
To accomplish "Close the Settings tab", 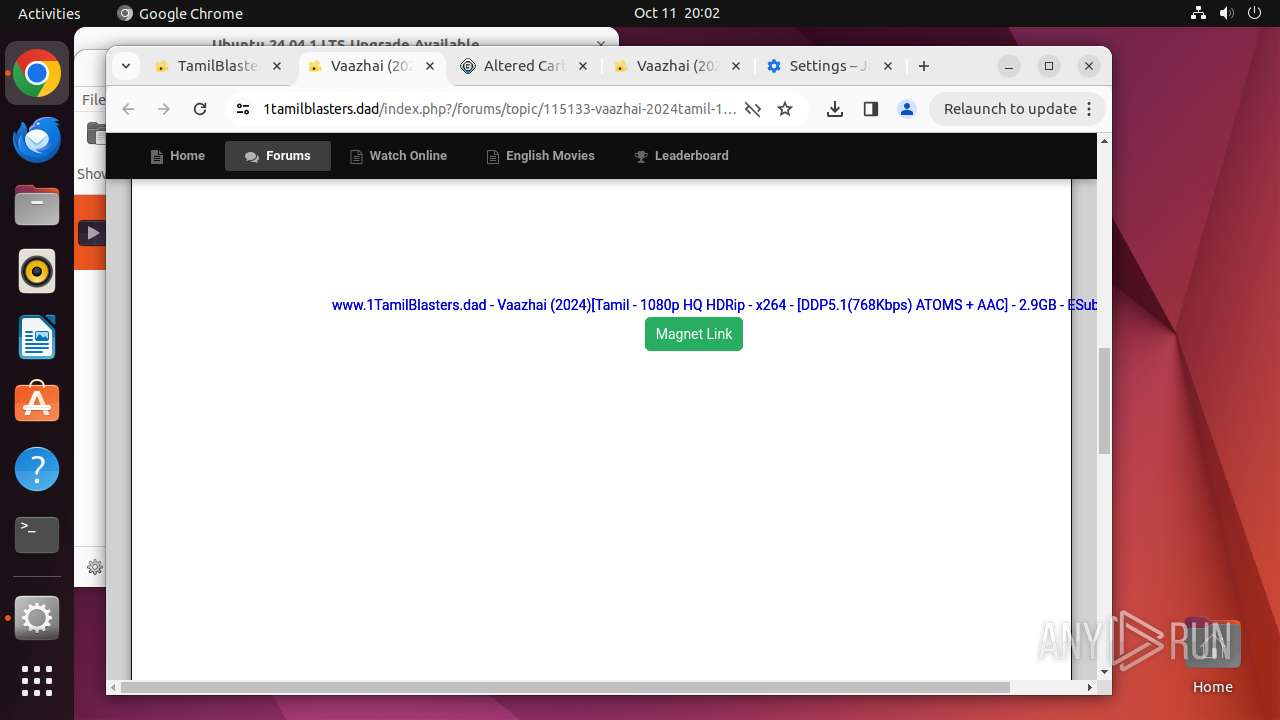I will point(888,66).
